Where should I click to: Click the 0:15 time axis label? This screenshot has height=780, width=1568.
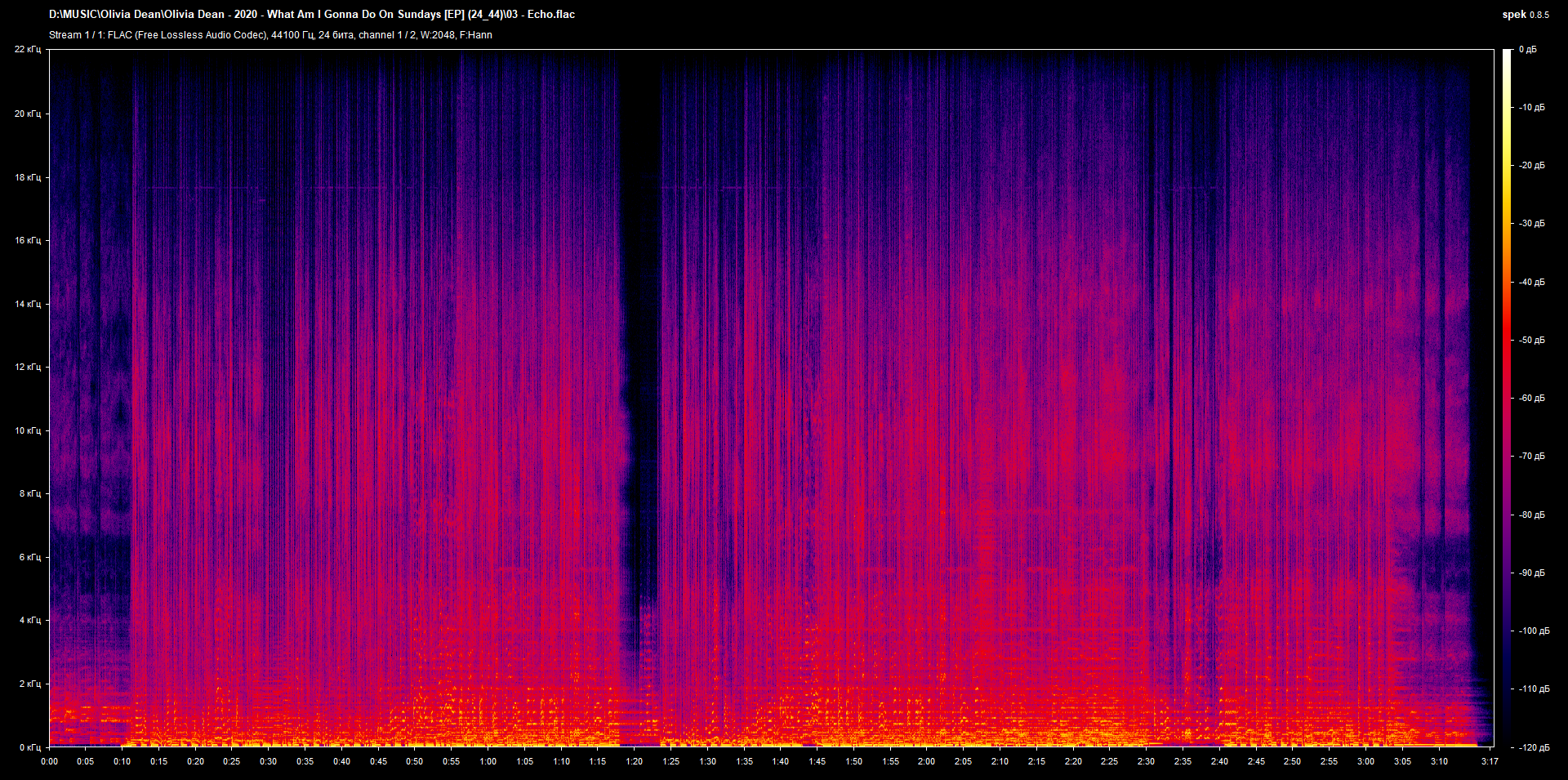[x=159, y=762]
